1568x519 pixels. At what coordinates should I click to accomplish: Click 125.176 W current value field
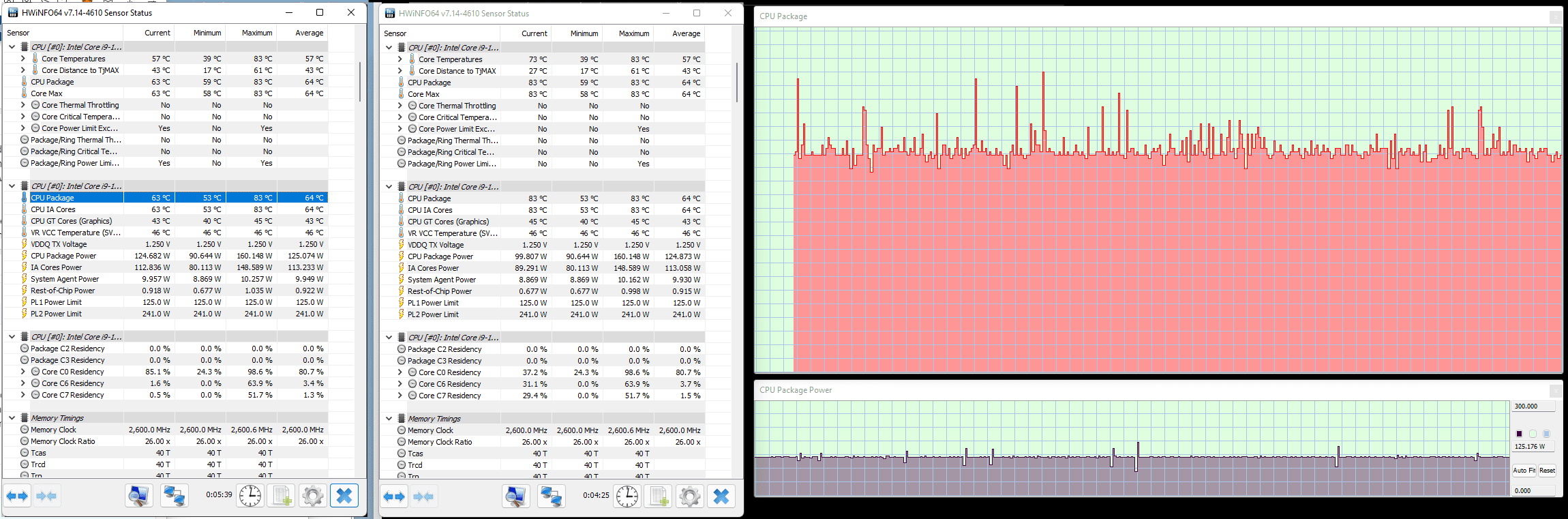[x=1534, y=446]
